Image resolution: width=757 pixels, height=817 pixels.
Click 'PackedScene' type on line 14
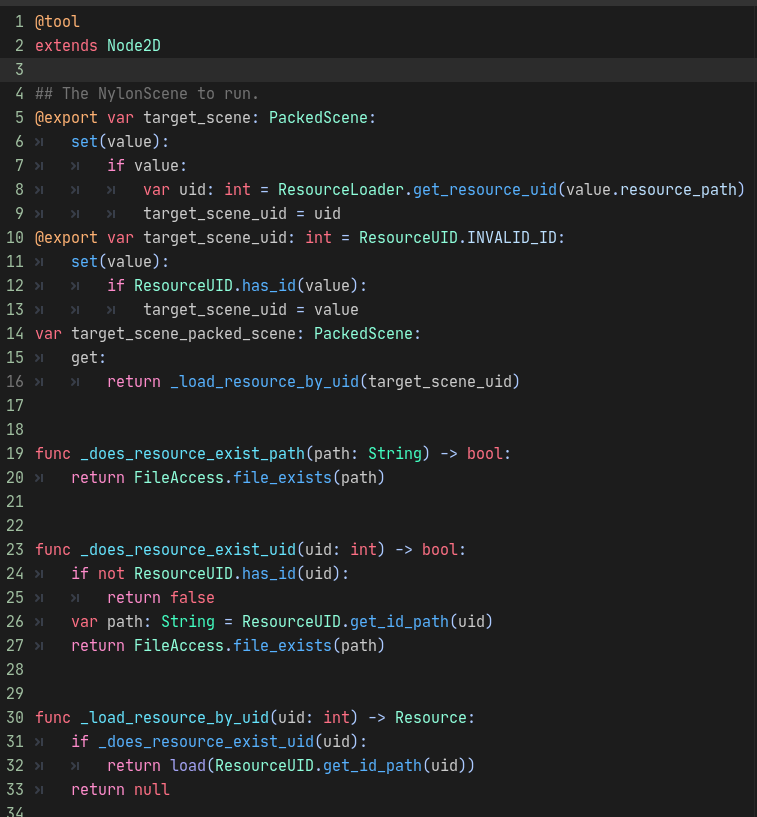[x=363, y=333]
